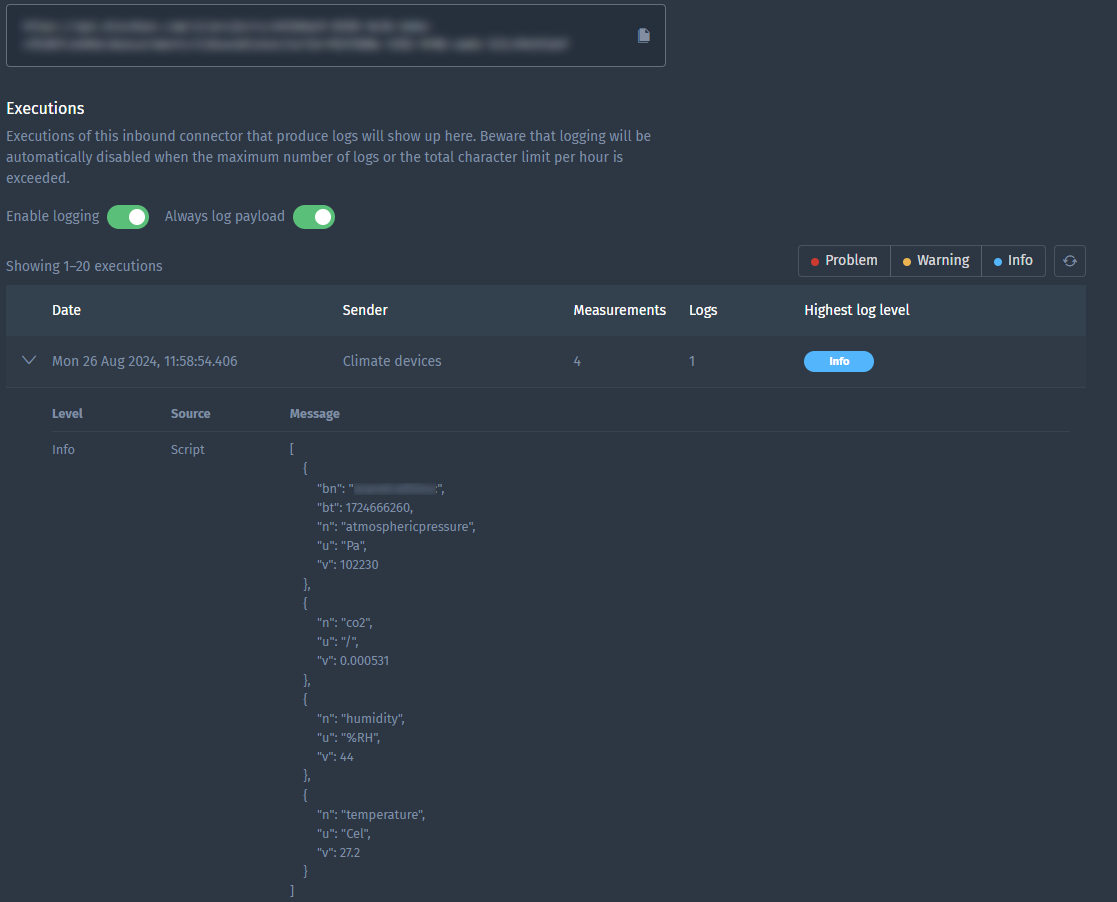Click the Highest log level column header
The image size is (1117, 902).
856,310
